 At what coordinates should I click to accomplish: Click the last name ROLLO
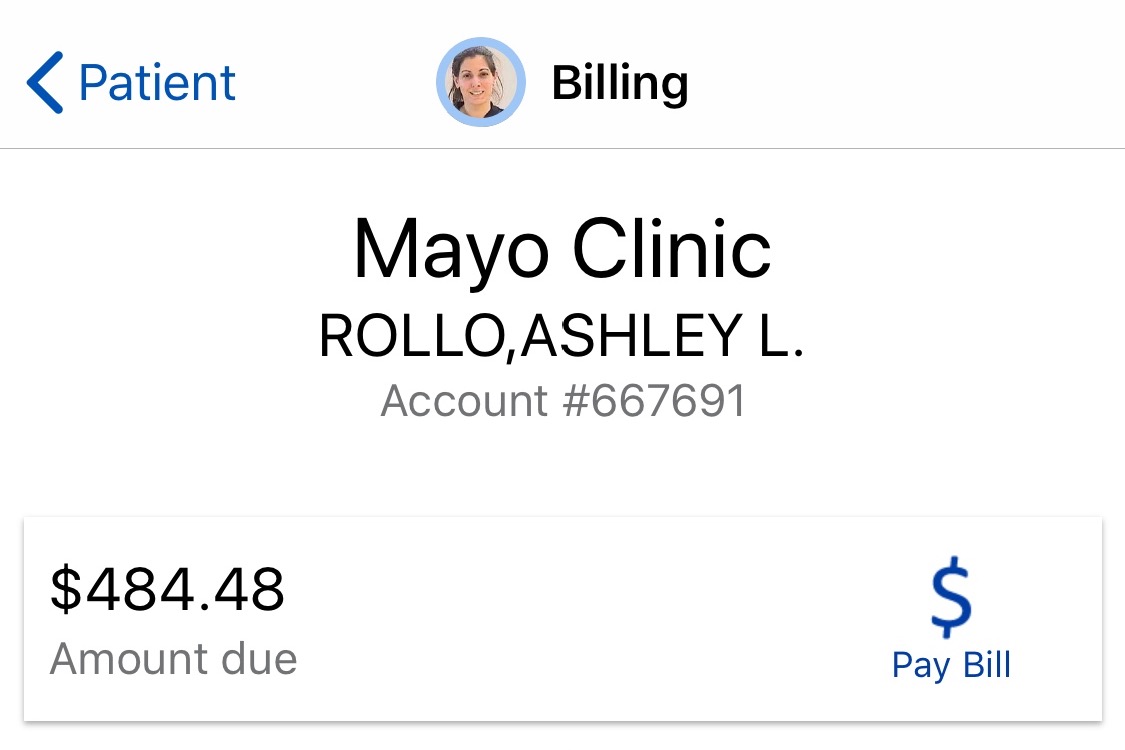tap(412, 336)
